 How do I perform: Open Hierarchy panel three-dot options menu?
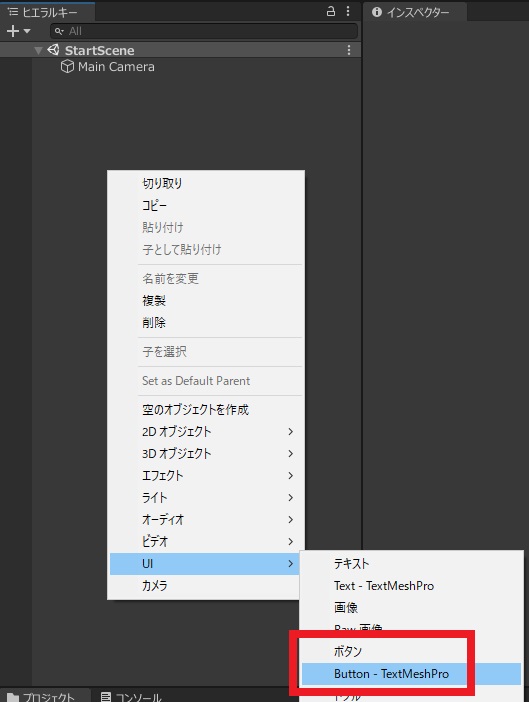pos(348,11)
